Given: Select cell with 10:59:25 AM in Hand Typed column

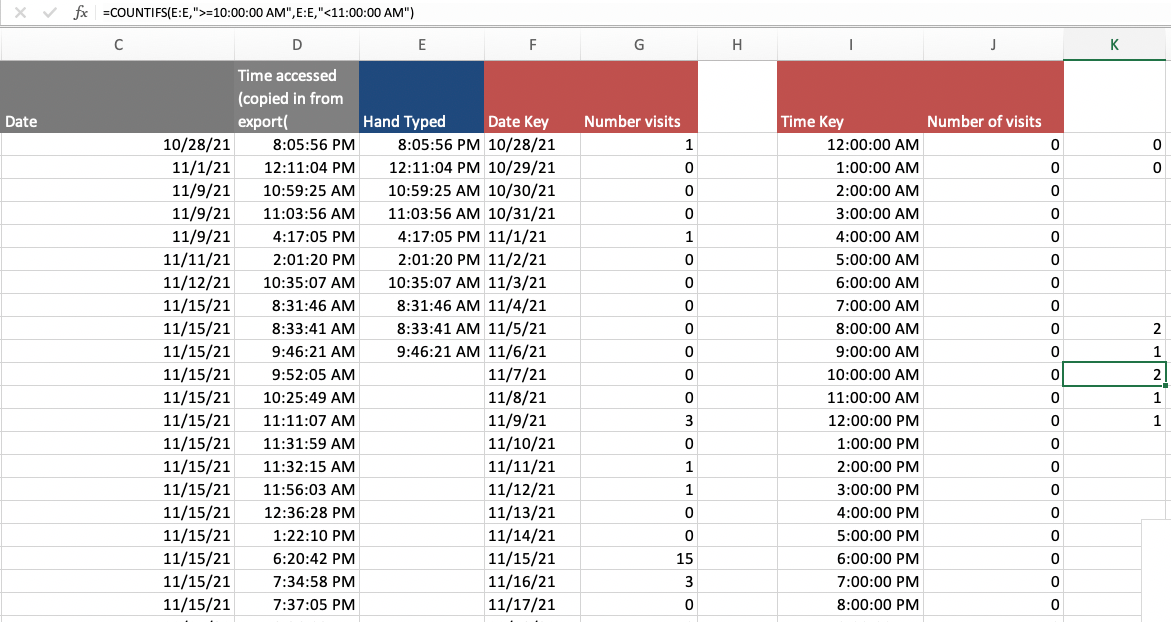Looking at the screenshot, I should [422, 190].
